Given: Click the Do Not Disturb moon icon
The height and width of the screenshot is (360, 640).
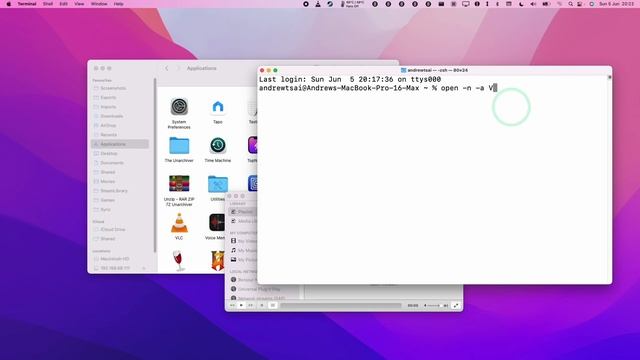Looking at the screenshot, I should click(521, 4).
